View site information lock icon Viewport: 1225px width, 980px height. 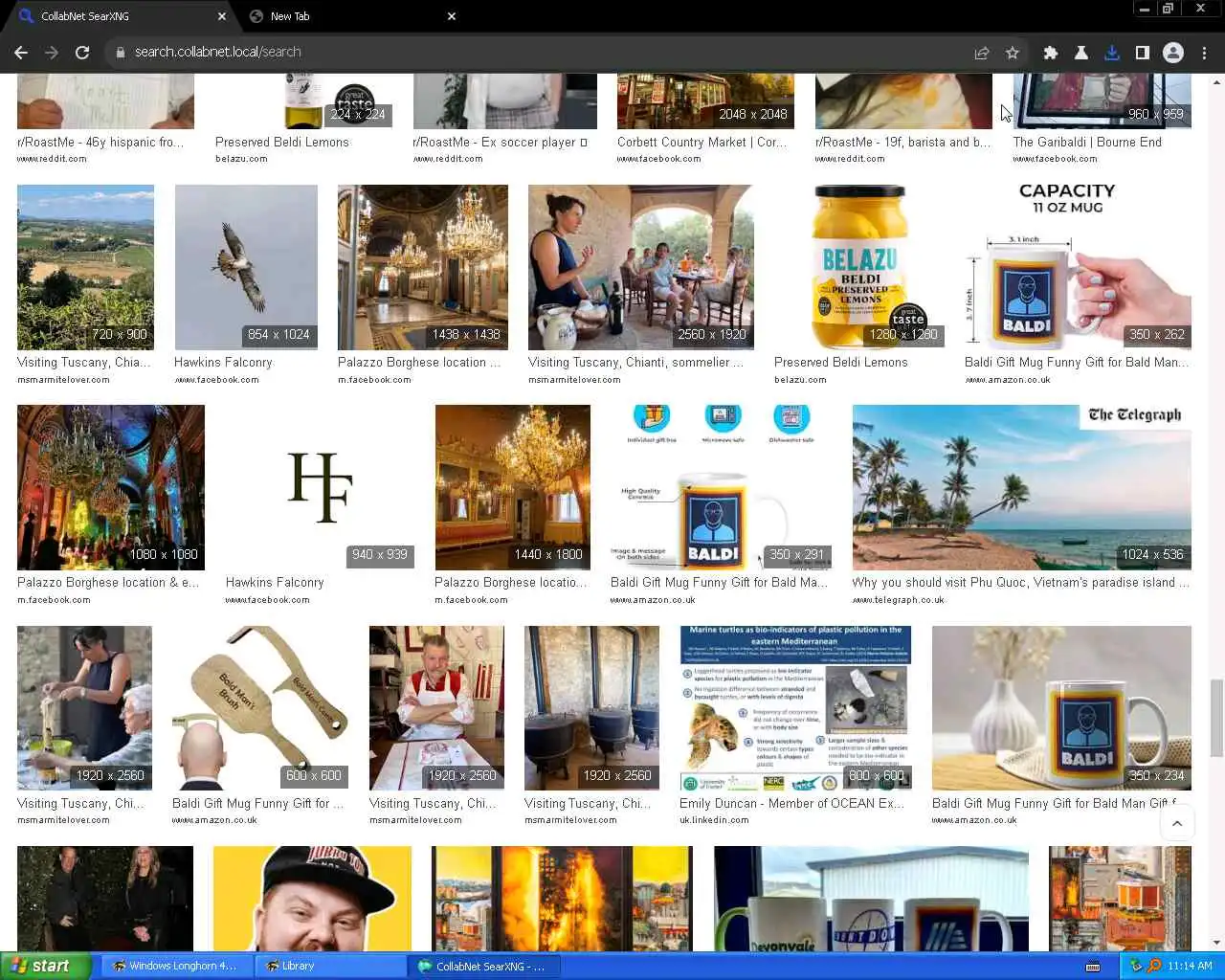tap(121, 53)
